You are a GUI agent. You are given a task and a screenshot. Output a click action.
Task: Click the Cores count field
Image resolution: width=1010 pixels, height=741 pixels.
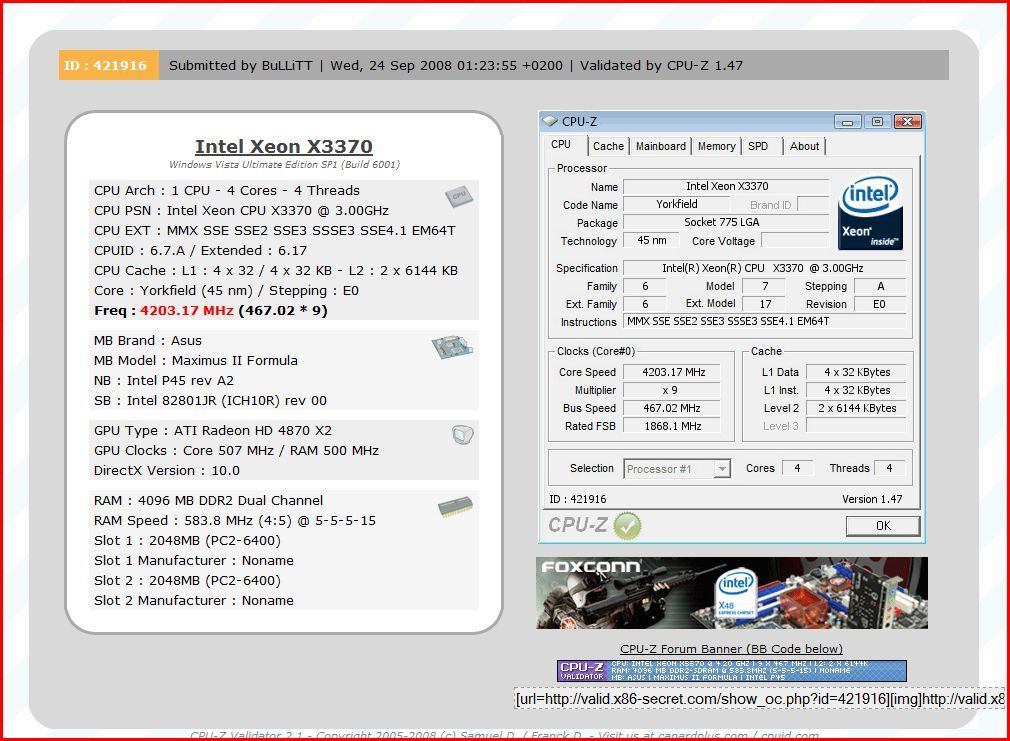(x=797, y=468)
